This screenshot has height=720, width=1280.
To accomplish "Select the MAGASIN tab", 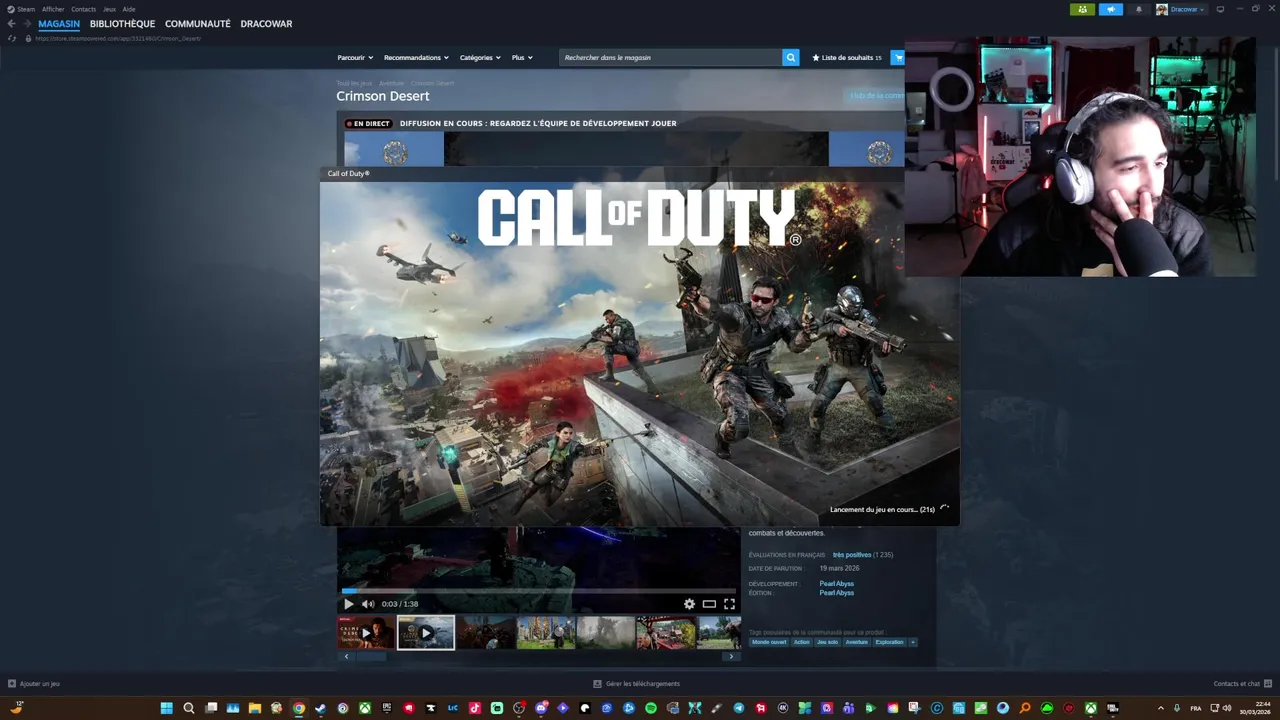I will 59,24.
